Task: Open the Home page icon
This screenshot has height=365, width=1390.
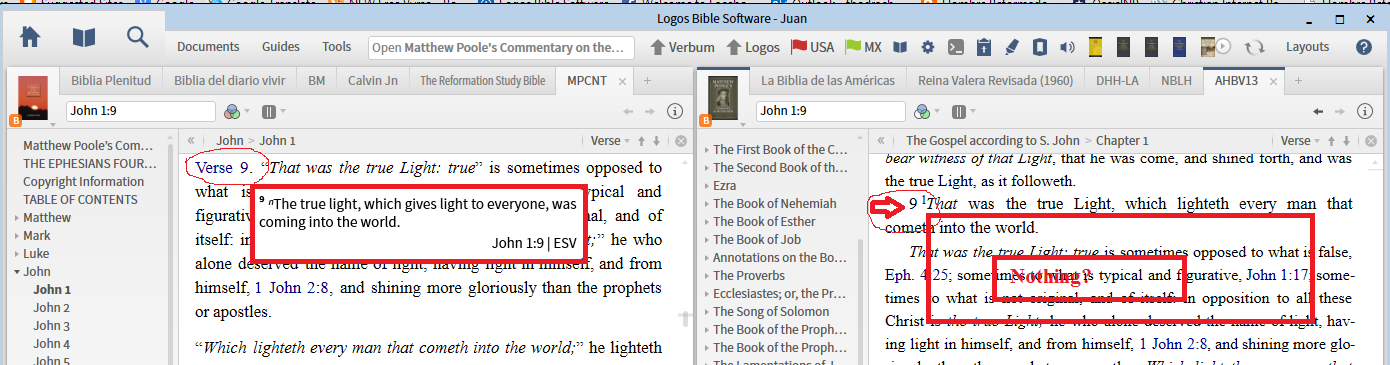Action: coord(30,37)
